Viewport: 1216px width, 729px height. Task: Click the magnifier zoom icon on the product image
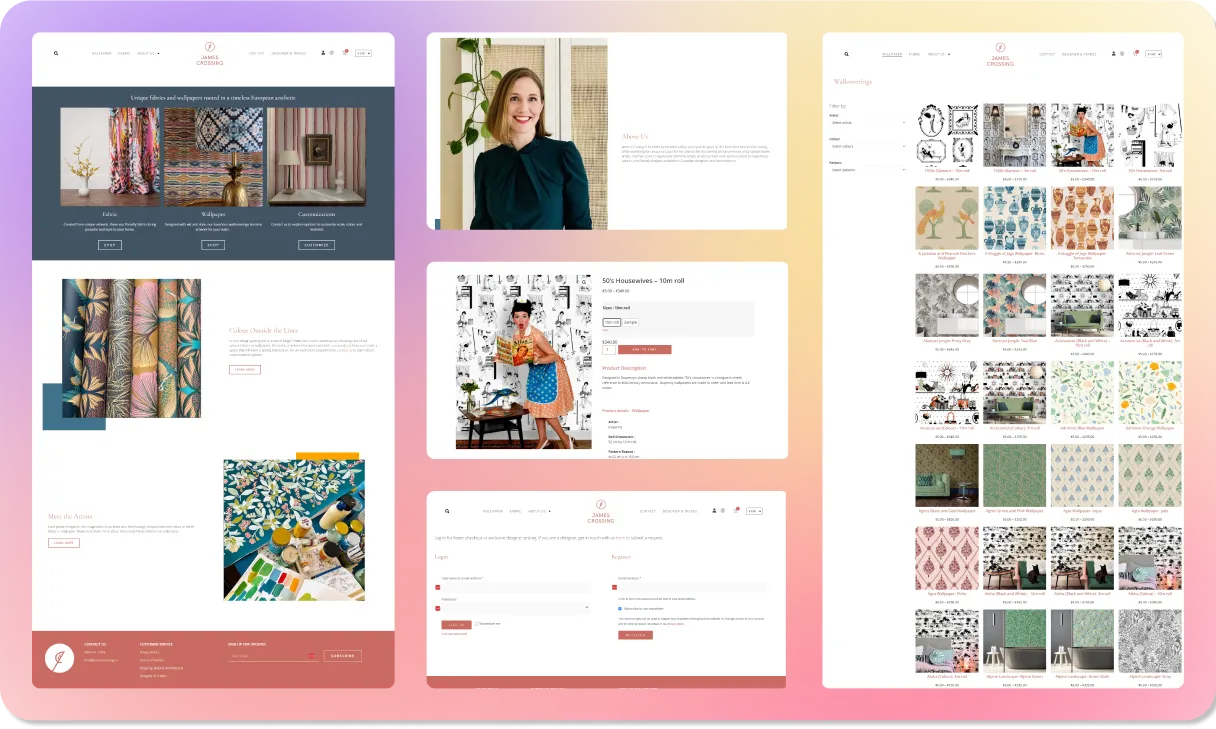pyautogui.click(x=584, y=282)
